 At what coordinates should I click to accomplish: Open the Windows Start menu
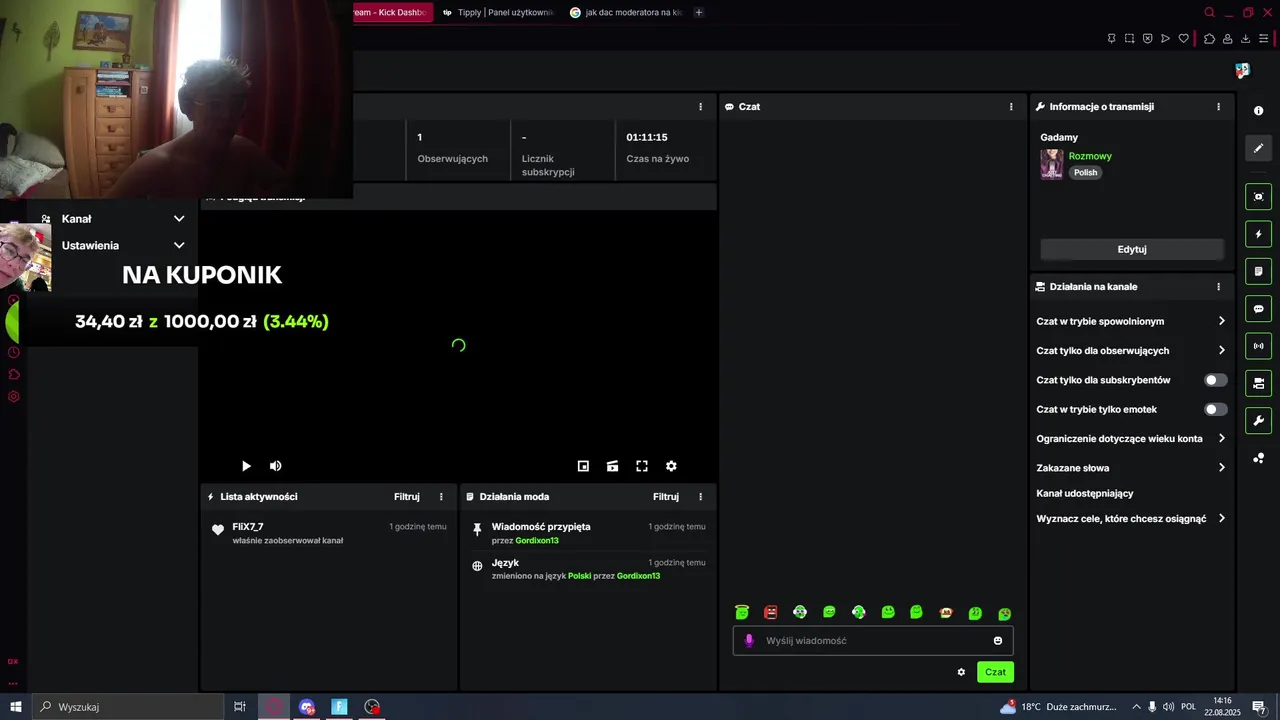(x=16, y=707)
